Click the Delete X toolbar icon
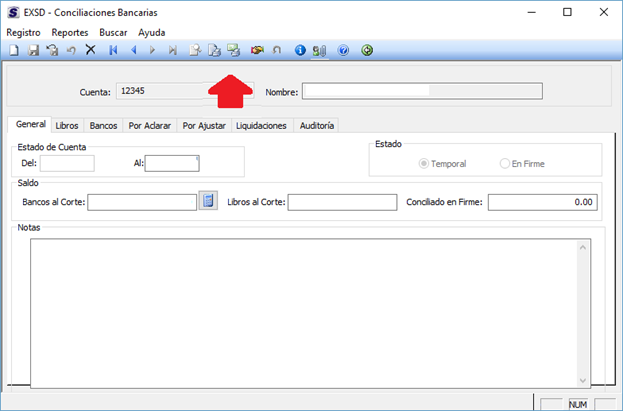This screenshot has width=623, height=411. coord(90,50)
